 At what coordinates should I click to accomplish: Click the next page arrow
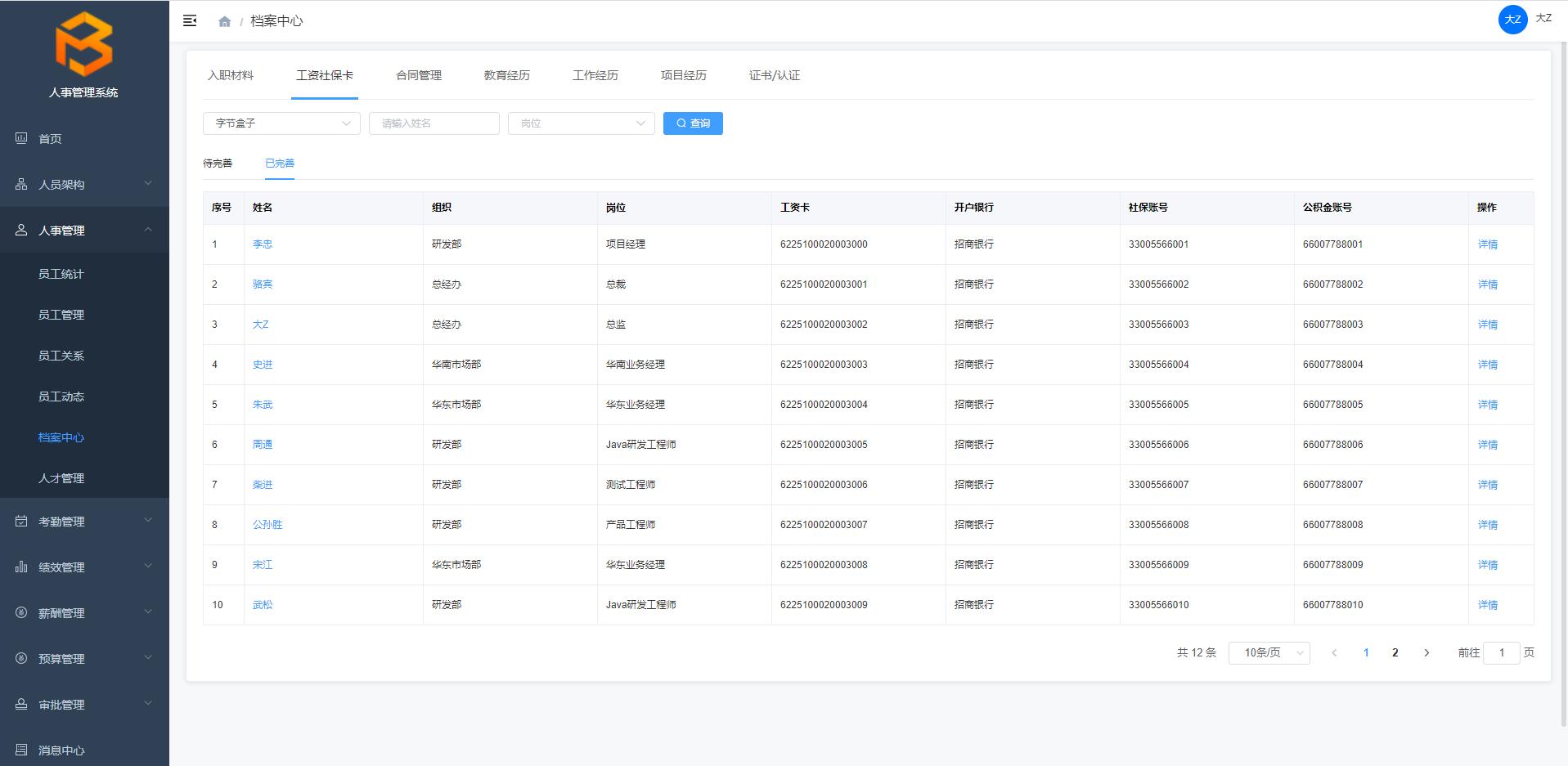[x=1426, y=652]
